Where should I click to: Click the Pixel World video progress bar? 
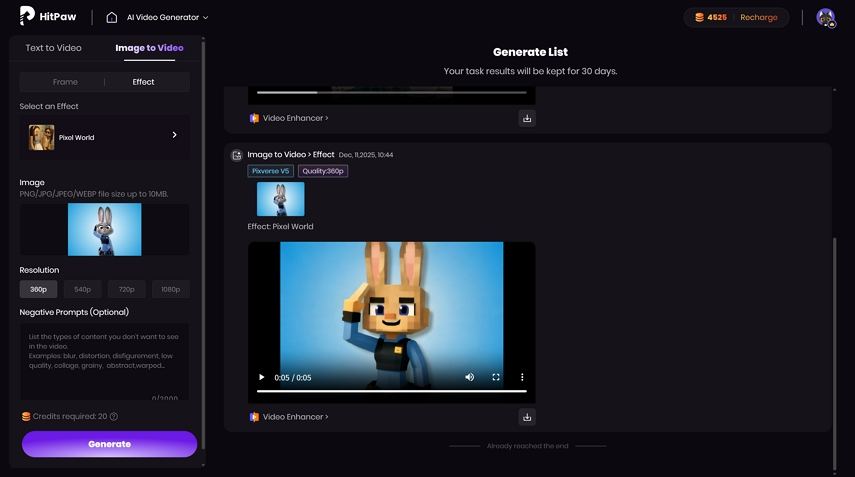point(392,391)
